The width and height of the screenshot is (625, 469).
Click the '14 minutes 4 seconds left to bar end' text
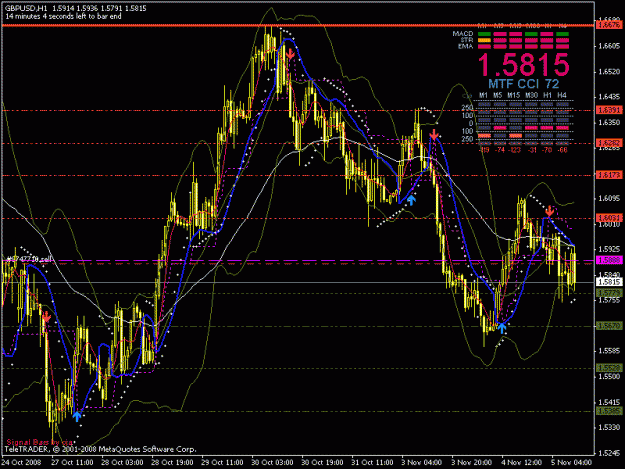click(x=63, y=16)
